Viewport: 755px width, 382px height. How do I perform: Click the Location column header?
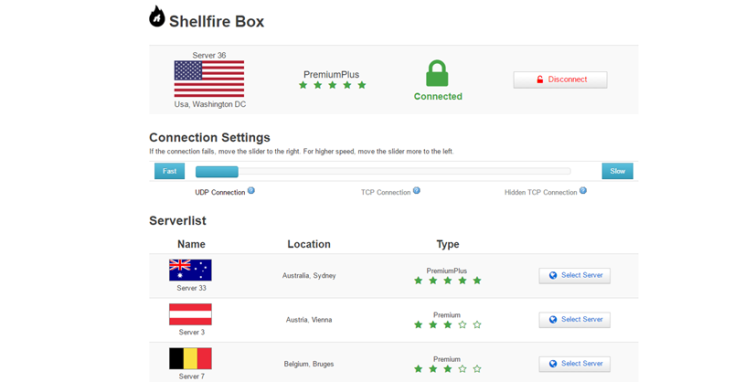point(309,244)
